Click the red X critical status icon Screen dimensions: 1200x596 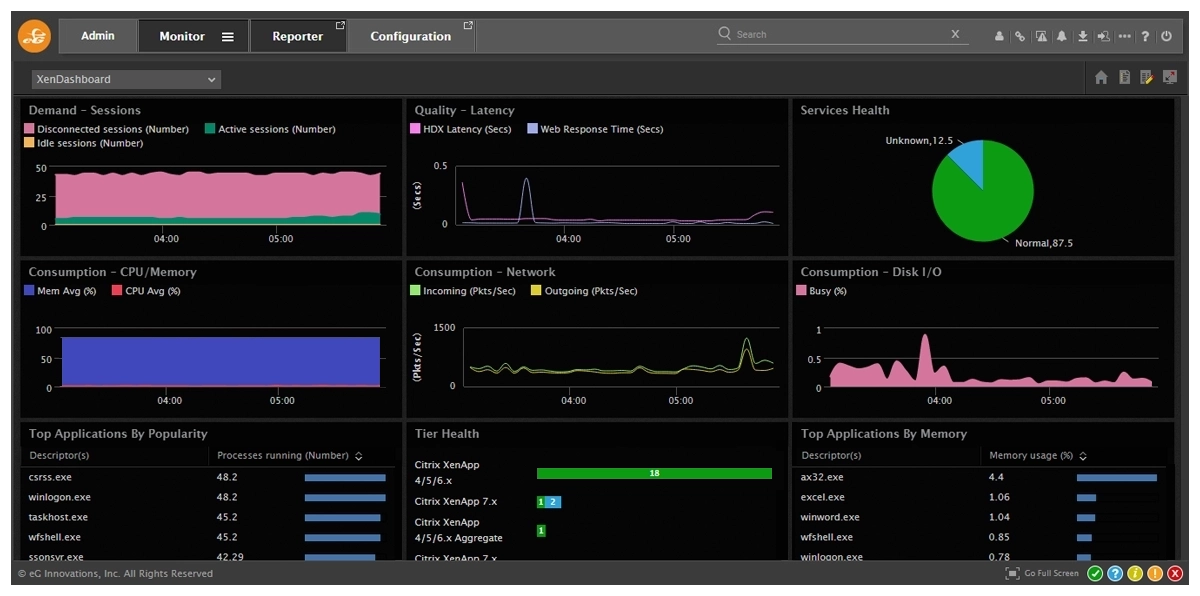[1175, 574]
